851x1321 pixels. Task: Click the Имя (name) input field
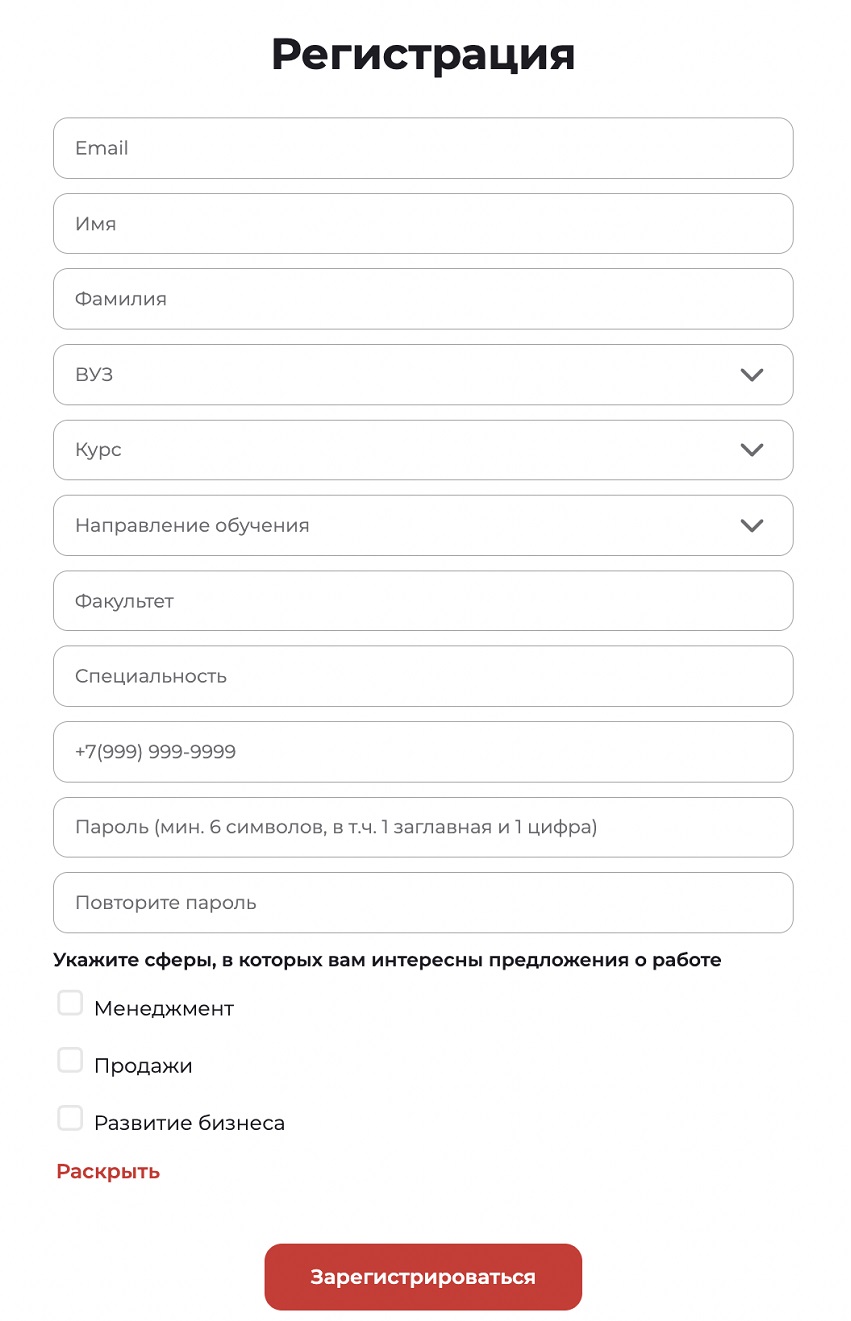pyautogui.click(x=423, y=223)
